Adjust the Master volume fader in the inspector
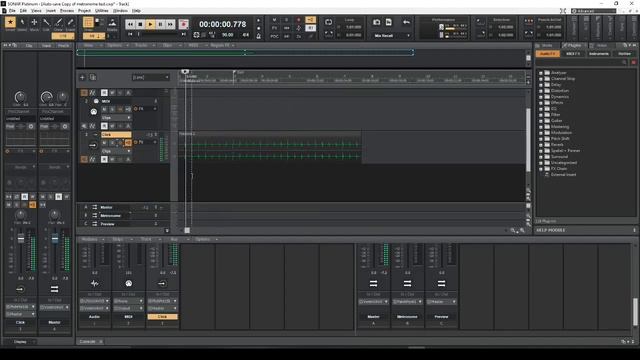The height and width of the screenshot is (360, 640). click(x=55, y=239)
